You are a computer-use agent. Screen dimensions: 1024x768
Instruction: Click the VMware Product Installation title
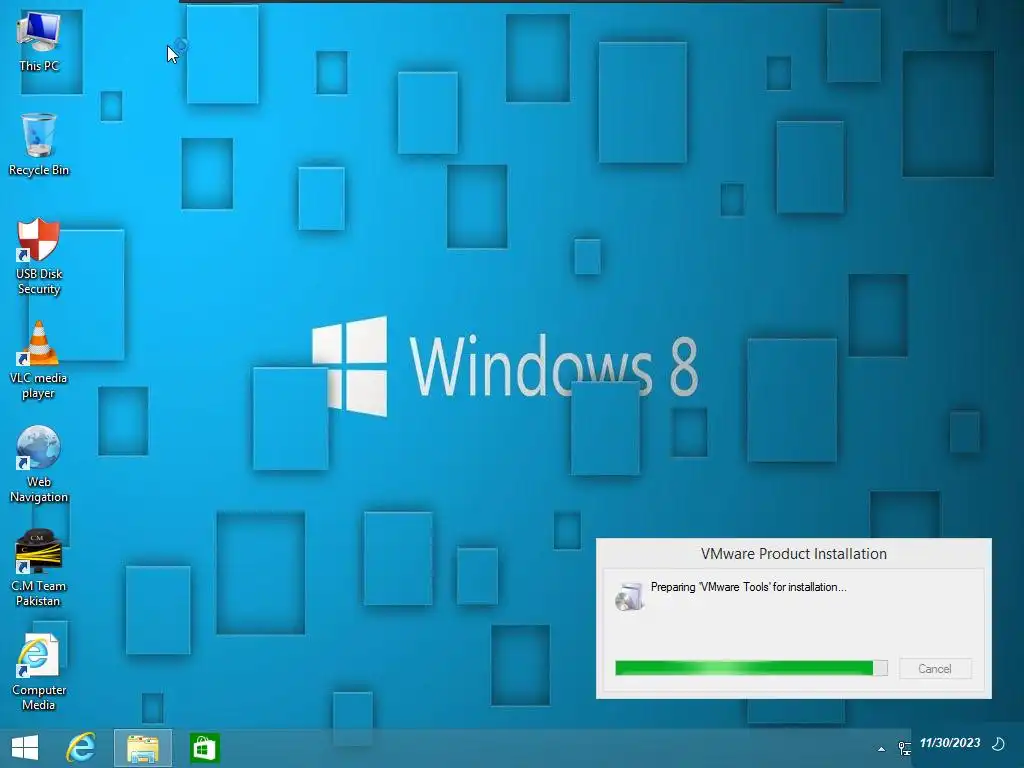793,554
